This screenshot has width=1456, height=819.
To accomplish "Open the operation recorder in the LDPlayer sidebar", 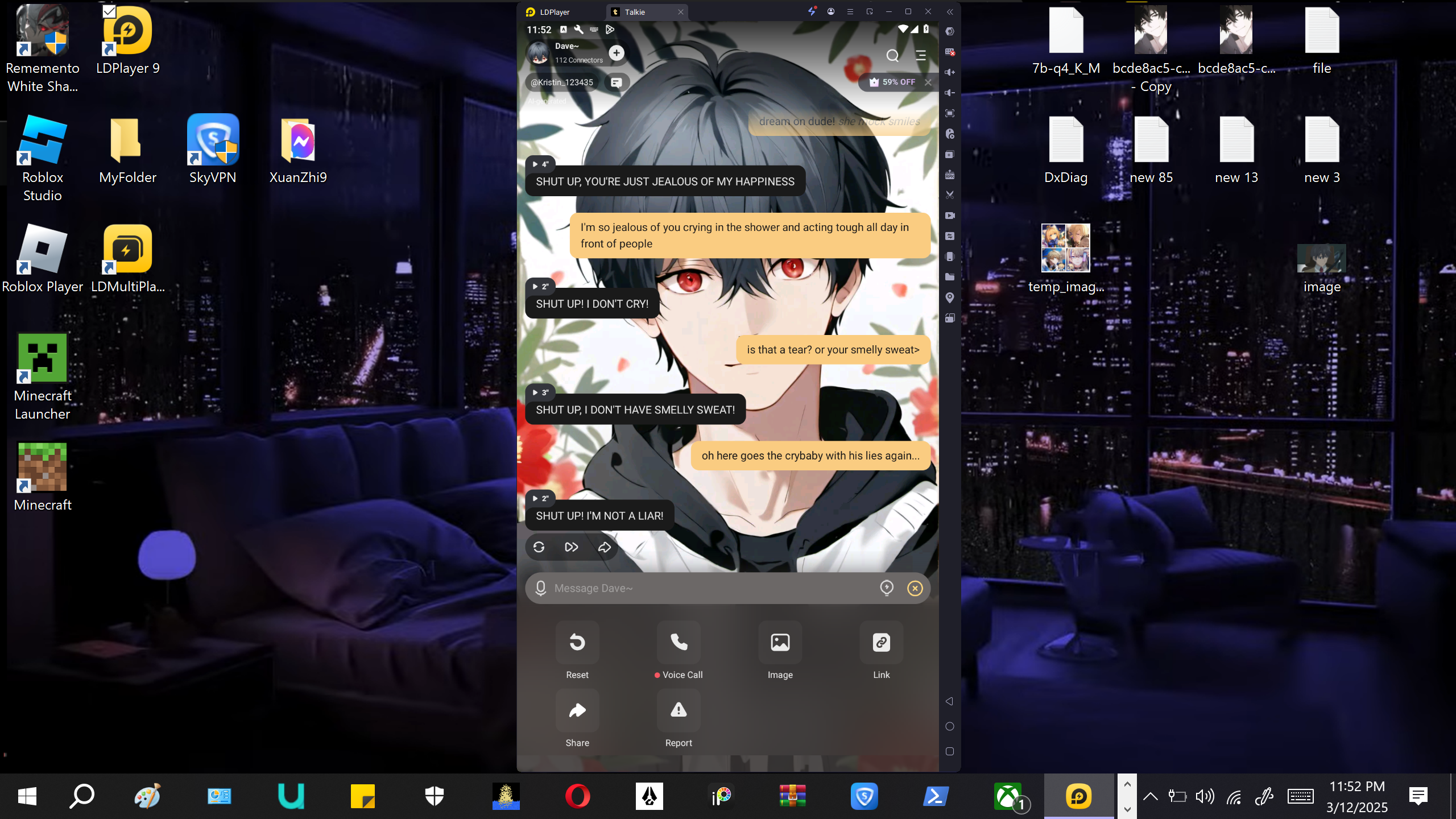I will pyautogui.click(x=949, y=134).
